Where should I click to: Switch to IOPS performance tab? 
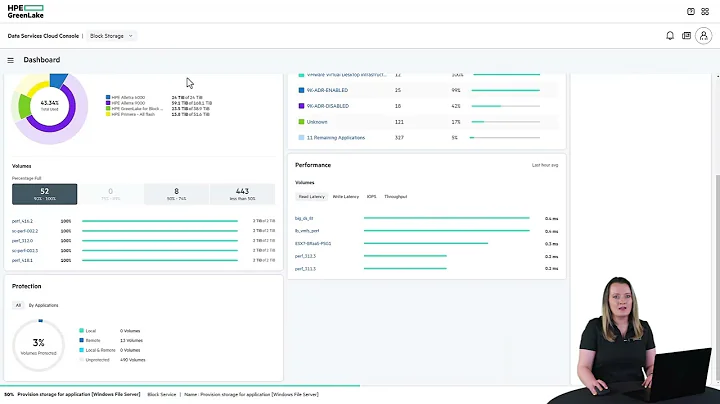coord(371,196)
